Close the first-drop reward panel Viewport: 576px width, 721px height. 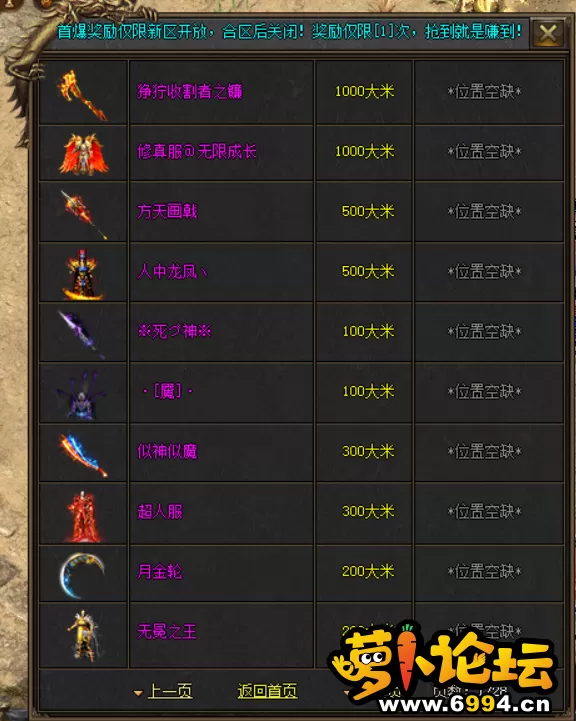547,34
